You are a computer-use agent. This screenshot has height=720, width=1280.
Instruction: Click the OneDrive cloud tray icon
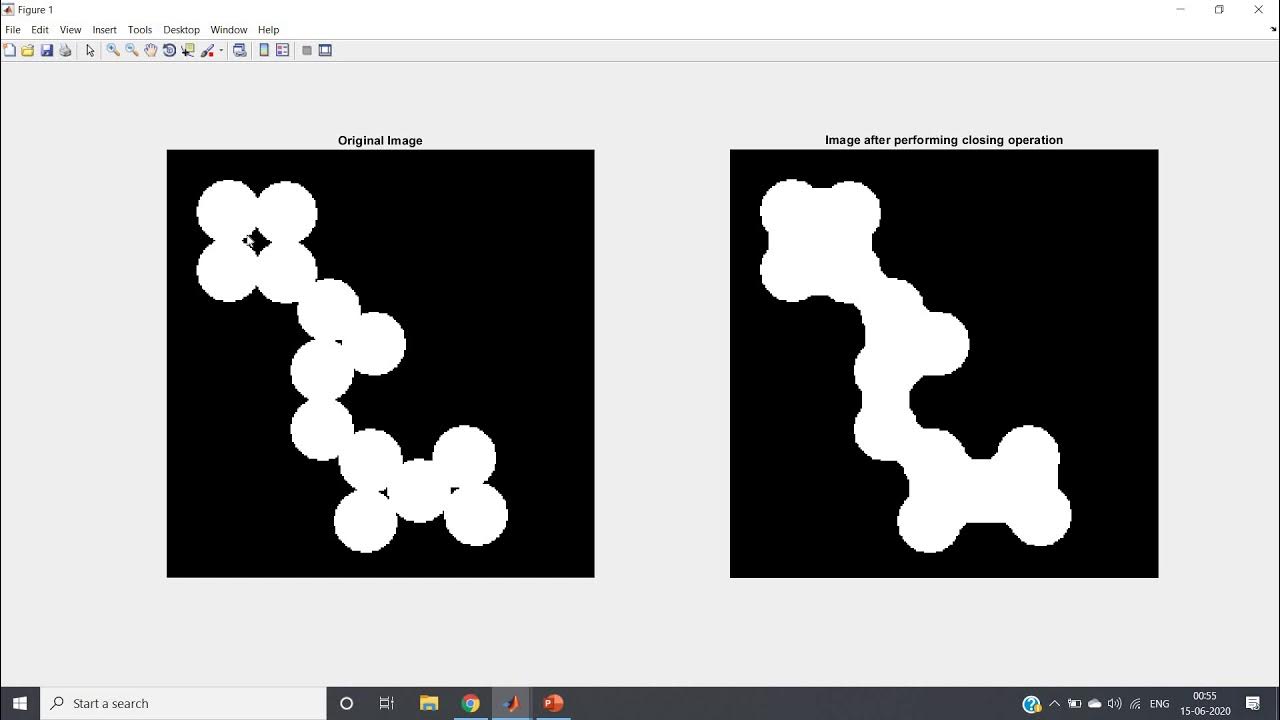pos(1095,704)
